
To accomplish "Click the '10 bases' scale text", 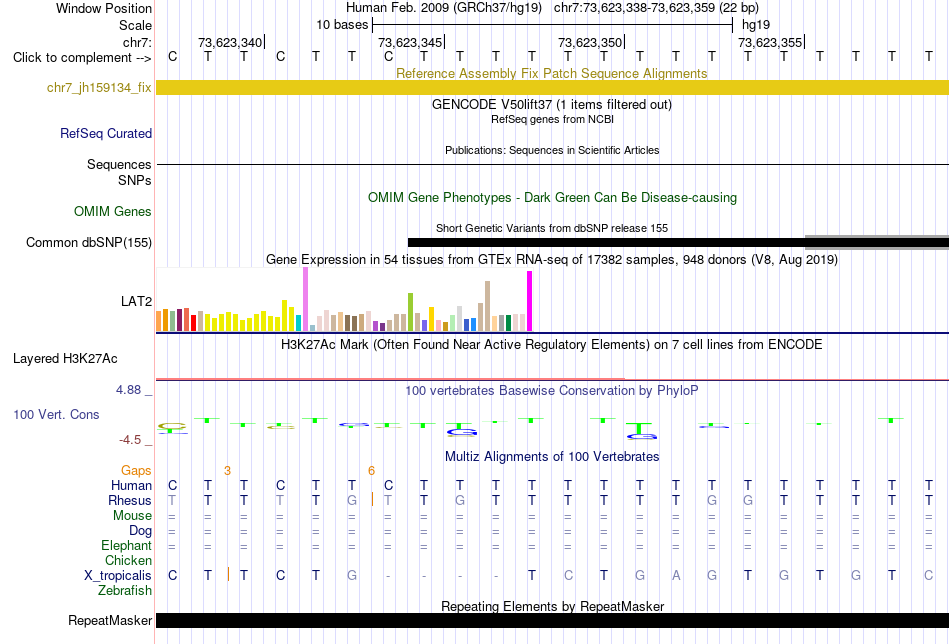I will pyautogui.click(x=342, y=25).
